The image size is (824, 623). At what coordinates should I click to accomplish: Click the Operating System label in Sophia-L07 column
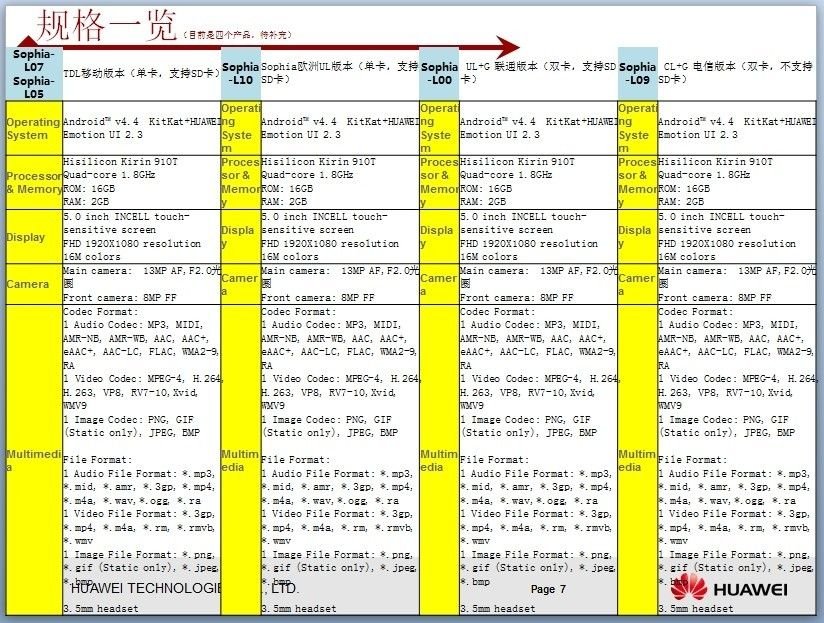[x=34, y=129]
